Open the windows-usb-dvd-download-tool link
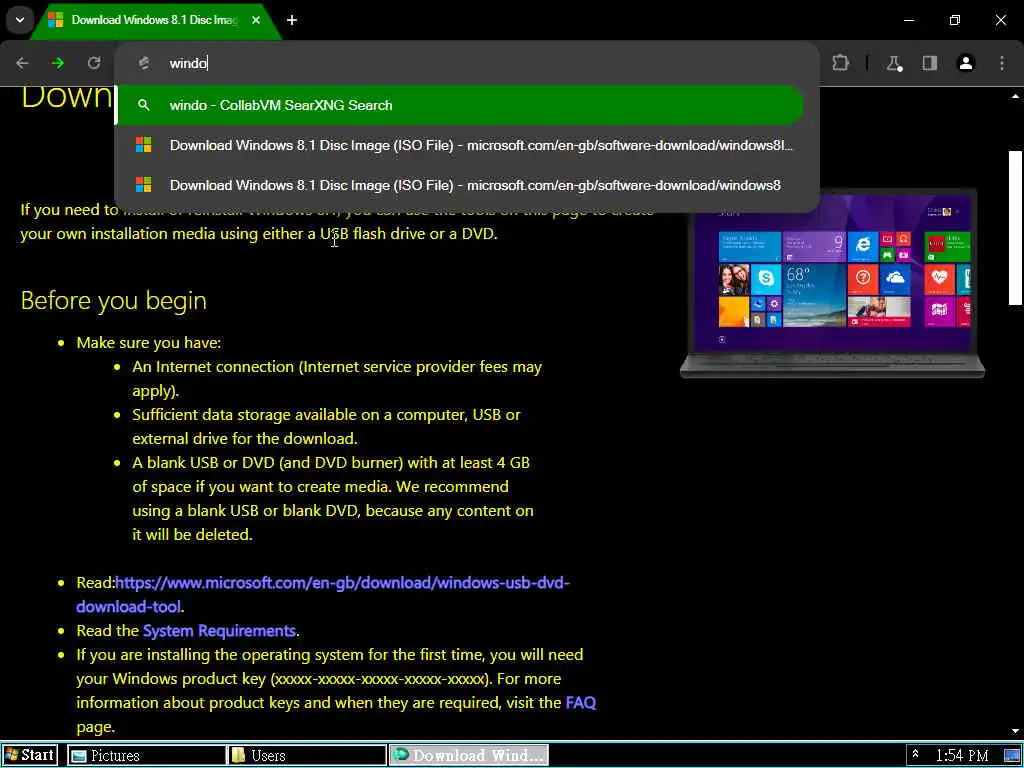 coord(323,594)
